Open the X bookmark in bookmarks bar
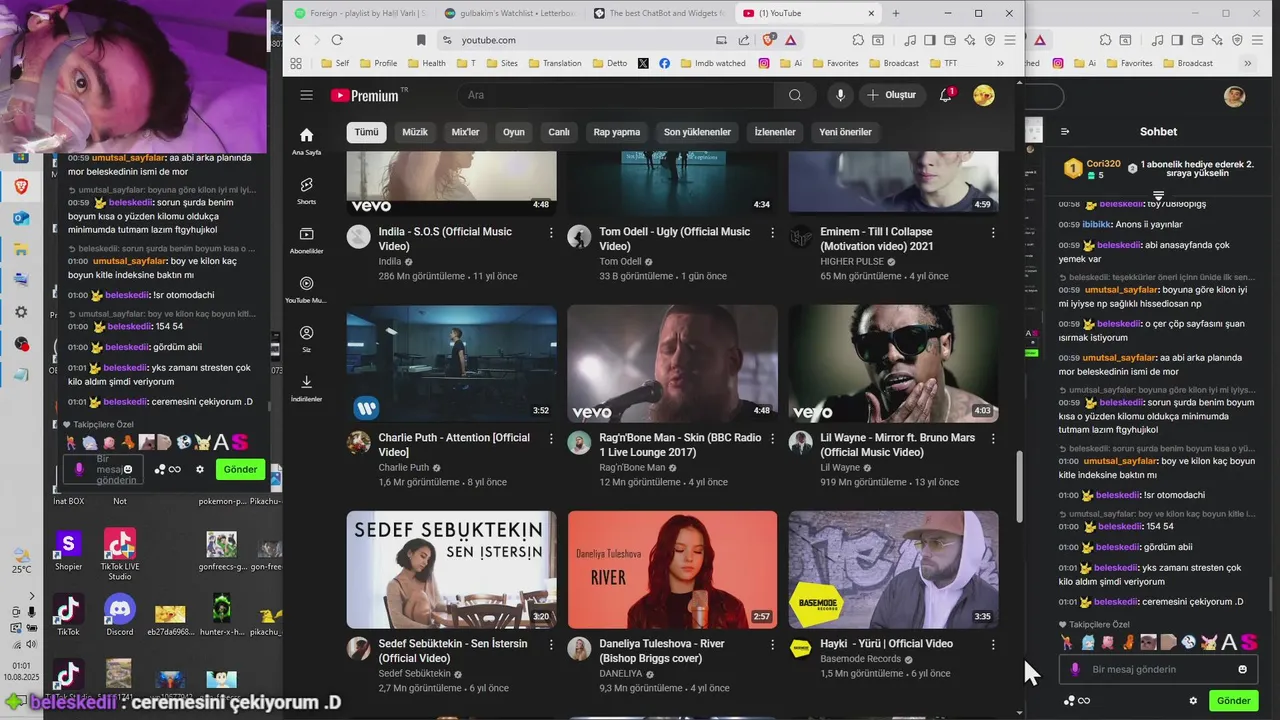 (x=643, y=63)
